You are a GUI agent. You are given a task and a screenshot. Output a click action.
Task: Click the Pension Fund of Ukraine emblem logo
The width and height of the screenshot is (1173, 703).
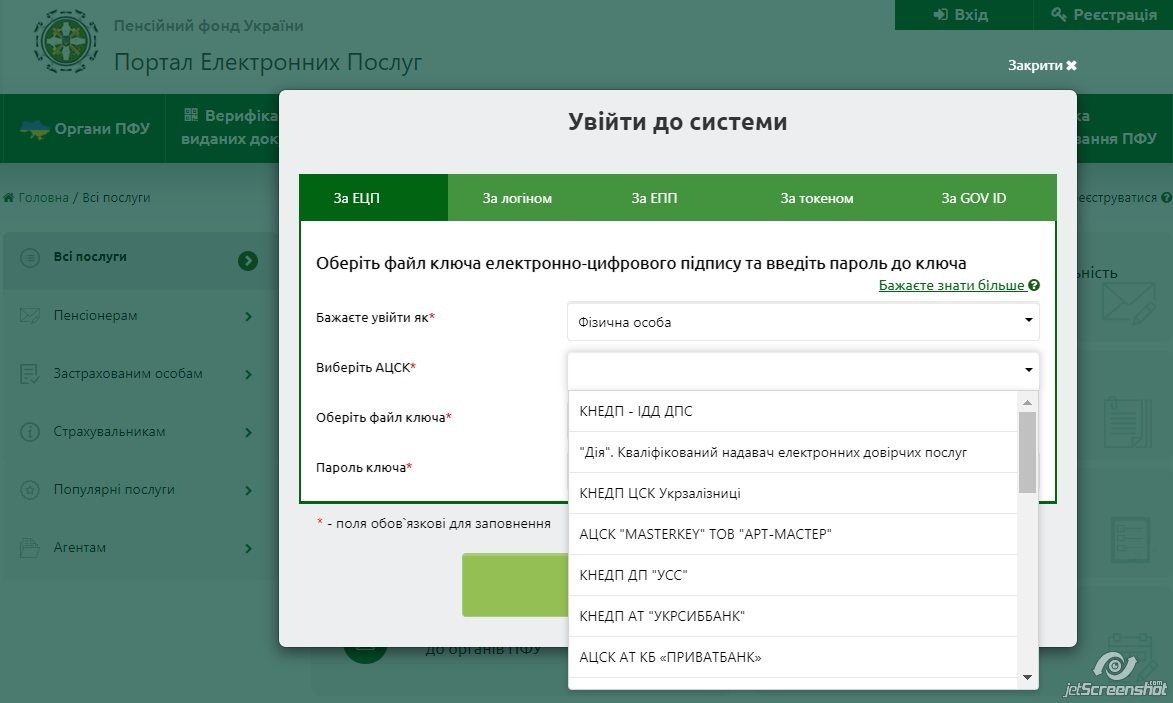66,41
